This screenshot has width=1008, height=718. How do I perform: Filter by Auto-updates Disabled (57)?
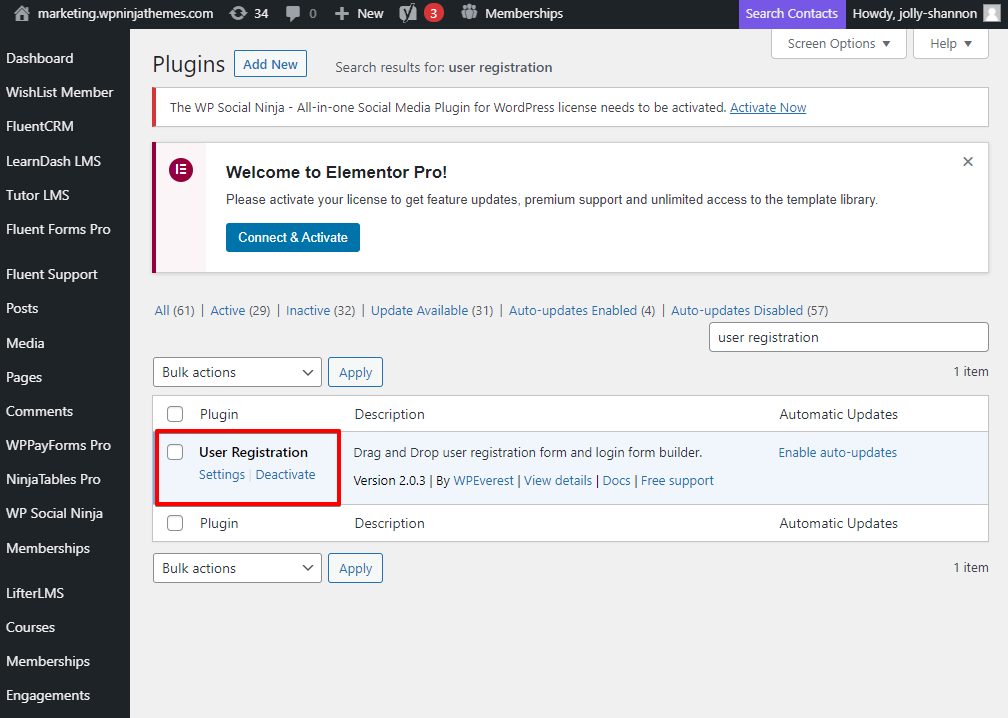(x=750, y=310)
